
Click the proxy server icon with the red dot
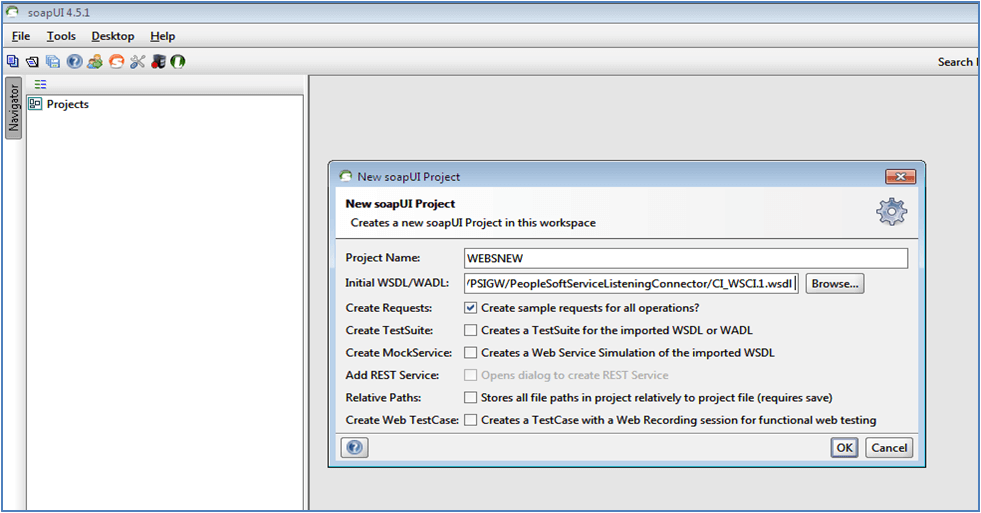(158, 61)
